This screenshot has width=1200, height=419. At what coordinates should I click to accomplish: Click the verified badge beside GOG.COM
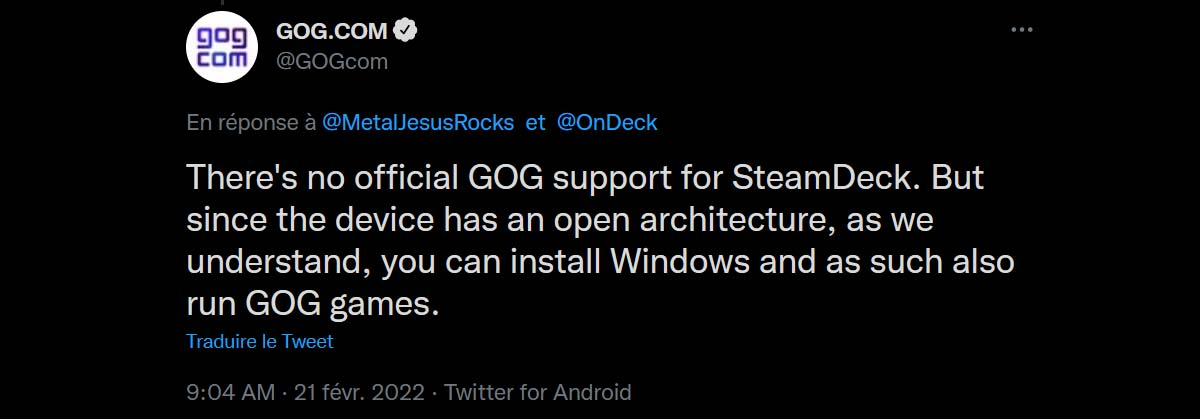[405, 31]
